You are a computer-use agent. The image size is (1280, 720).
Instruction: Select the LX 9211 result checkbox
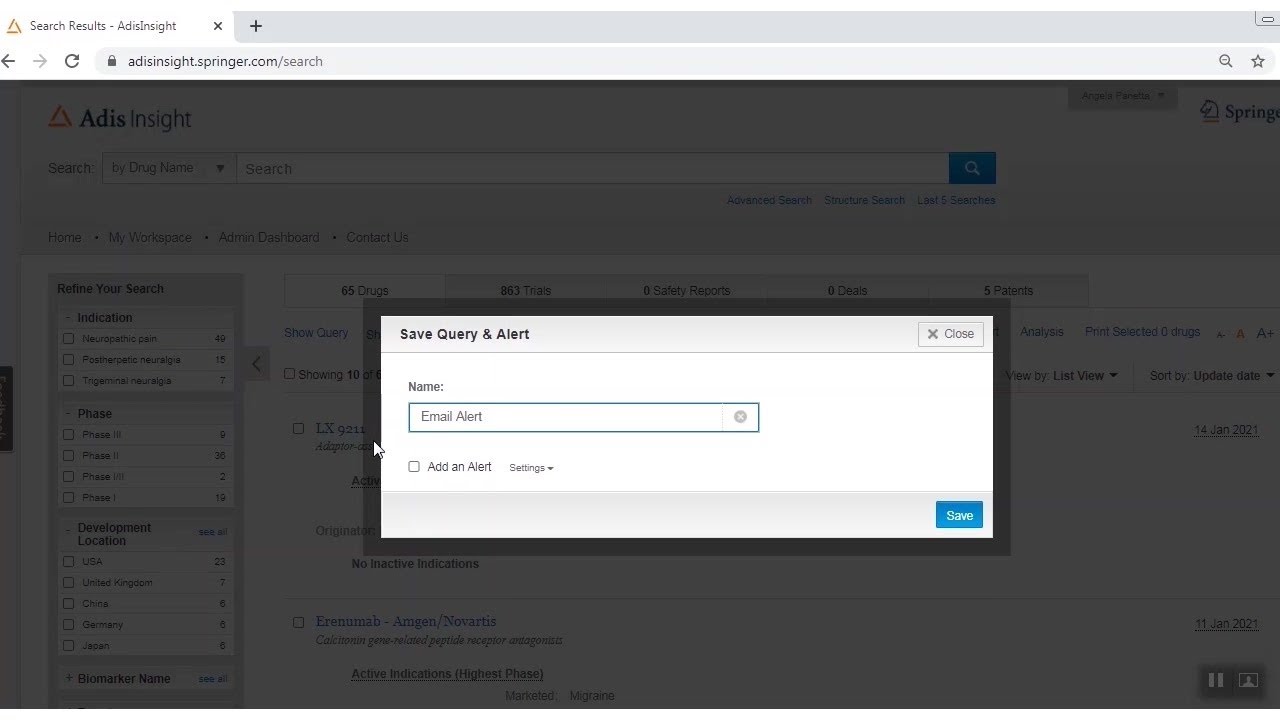(x=298, y=428)
